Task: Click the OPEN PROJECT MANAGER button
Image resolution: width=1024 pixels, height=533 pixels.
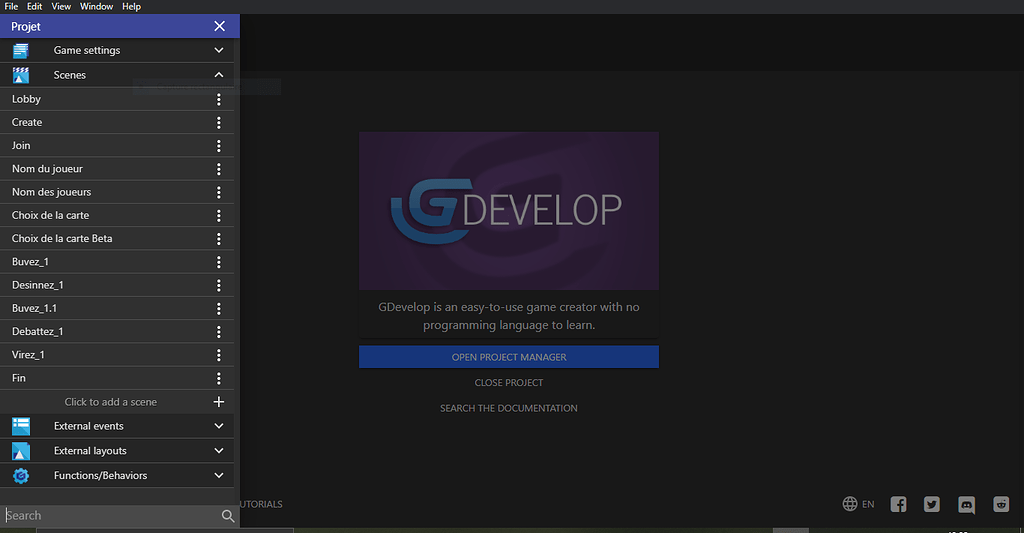Action: click(509, 357)
